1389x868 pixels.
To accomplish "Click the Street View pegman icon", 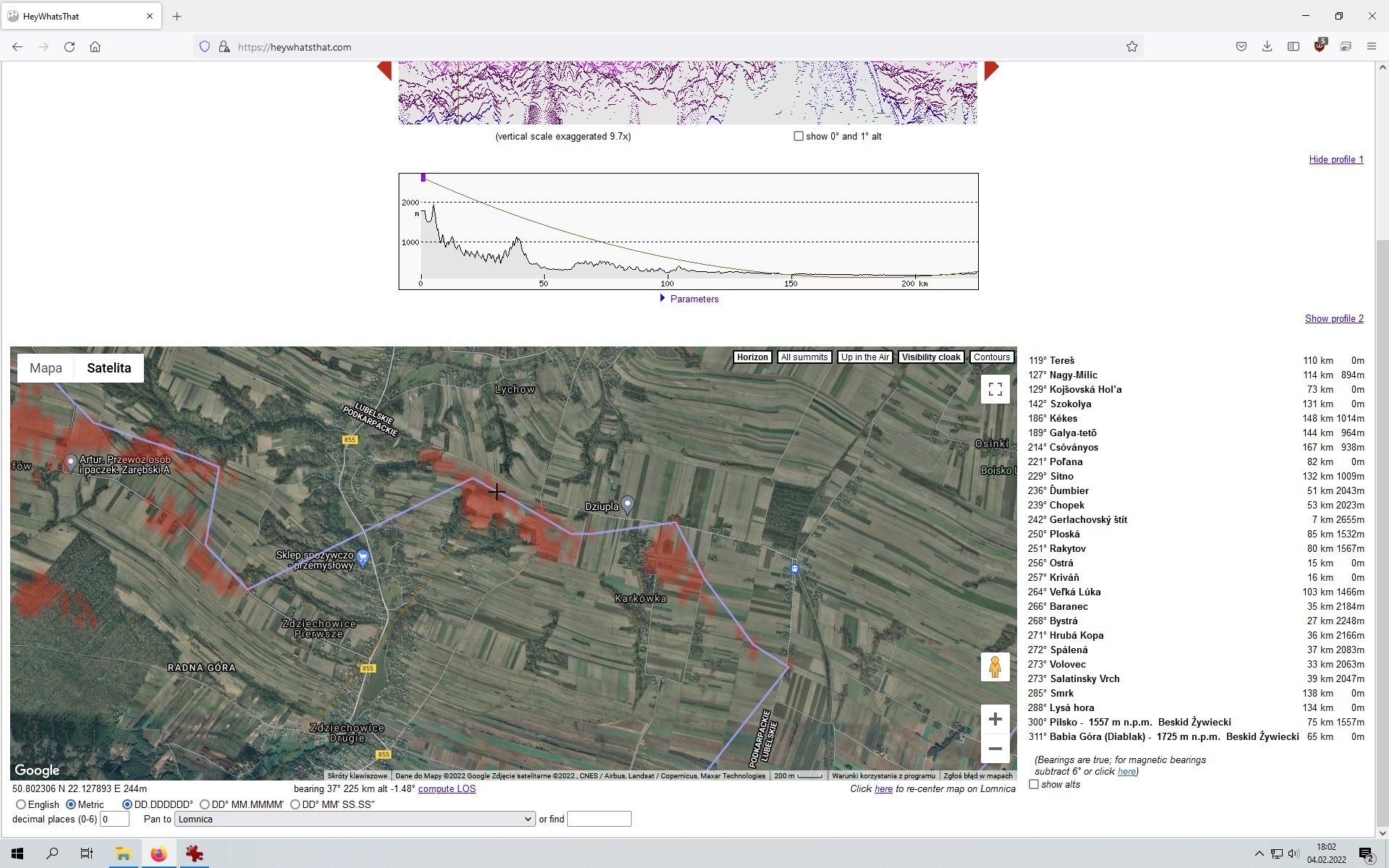I will 995,666.
